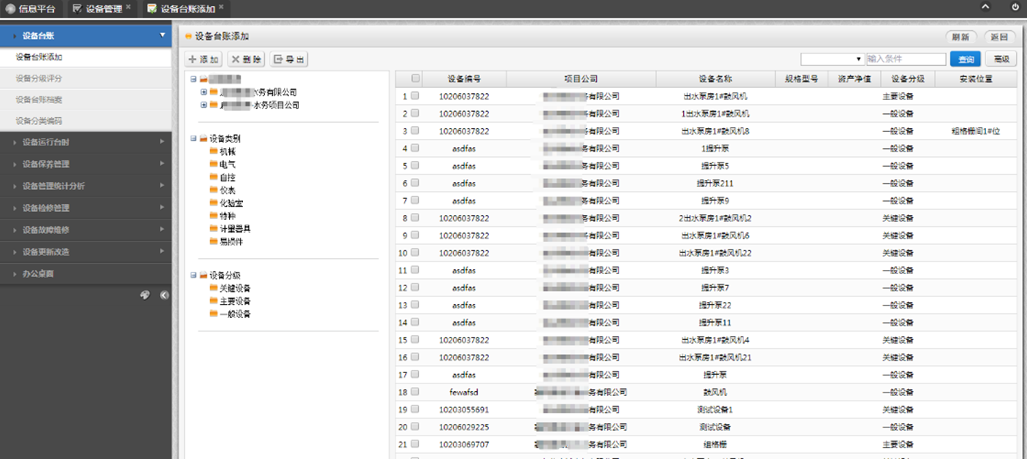Click folder icon of 易损件 category
Viewport: 1027px width, 459px height.
point(214,241)
